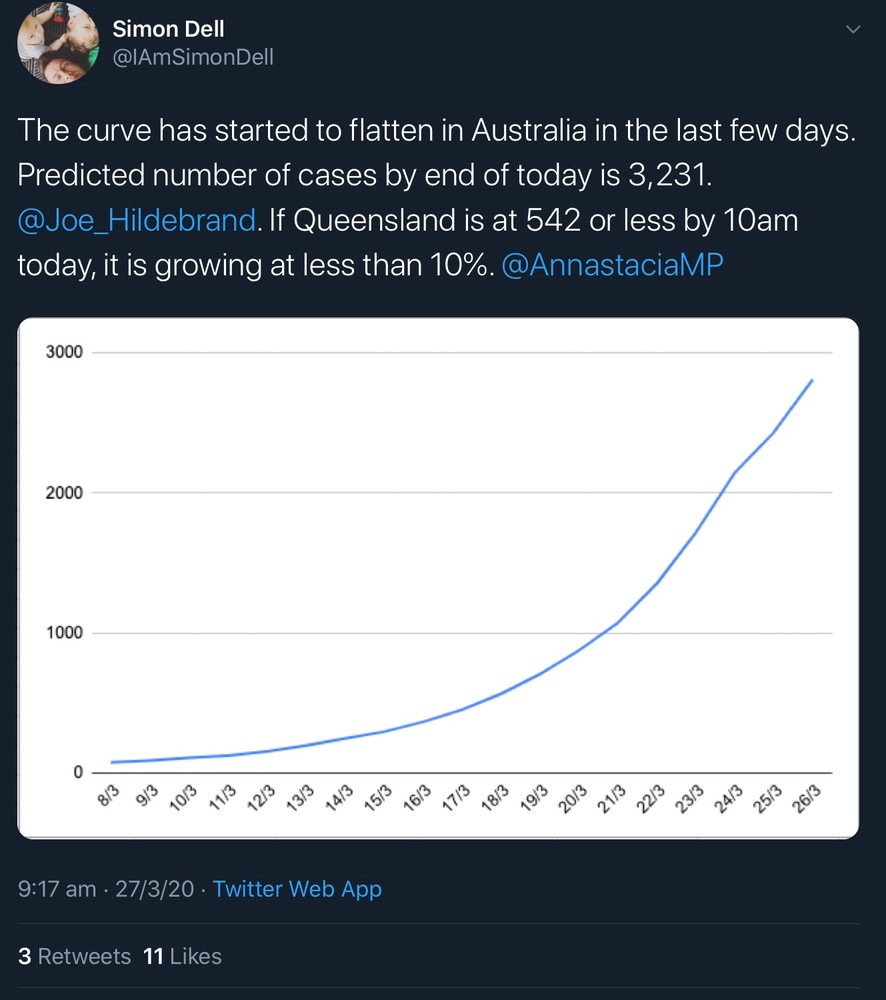The image size is (886, 1000).
Task: View the 11 Likes list
Action: tap(182, 956)
